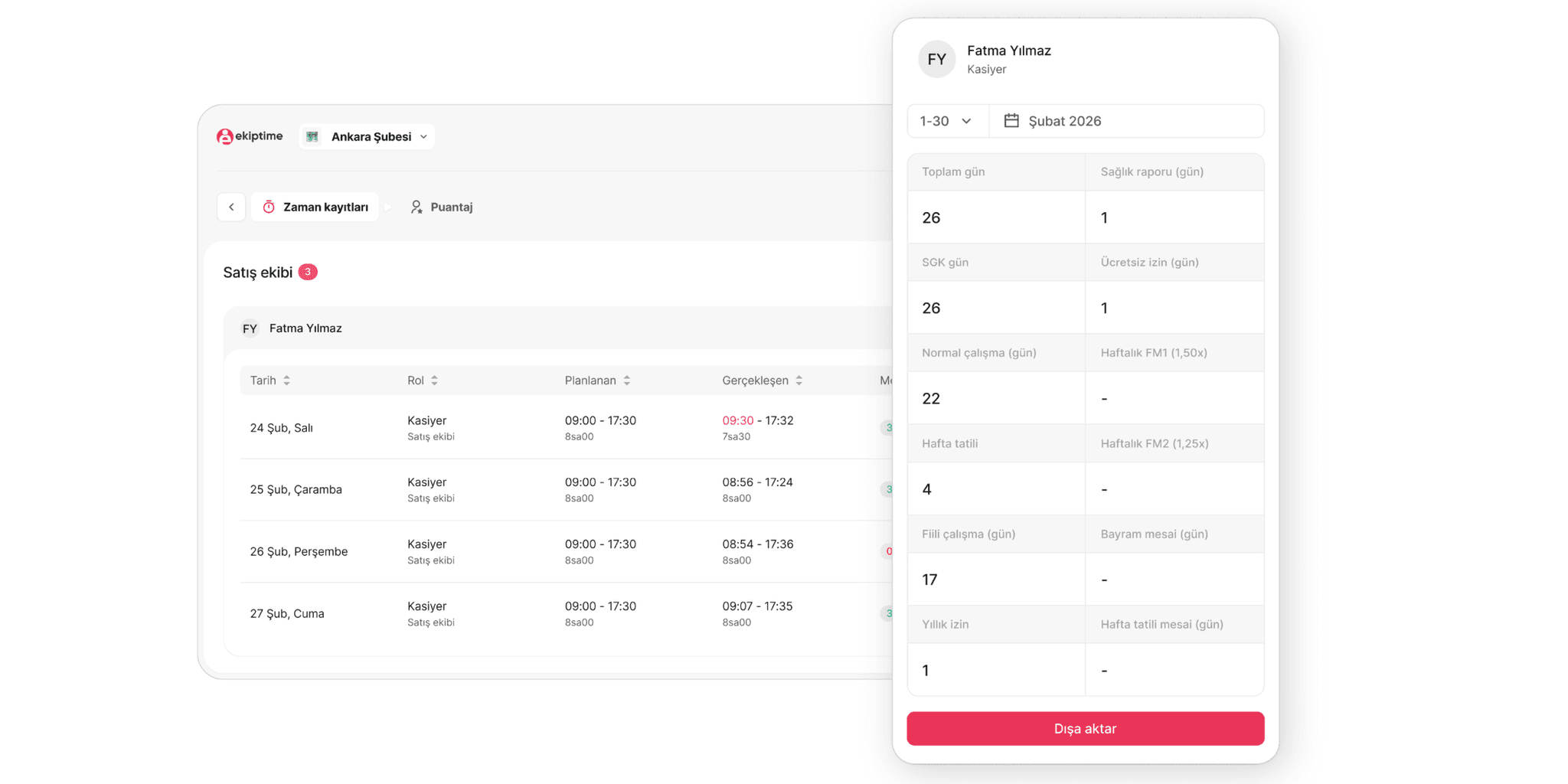Screen dimensions: 1568x784
Task: Sort by Gerçekleşen column header
Action: click(x=762, y=381)
